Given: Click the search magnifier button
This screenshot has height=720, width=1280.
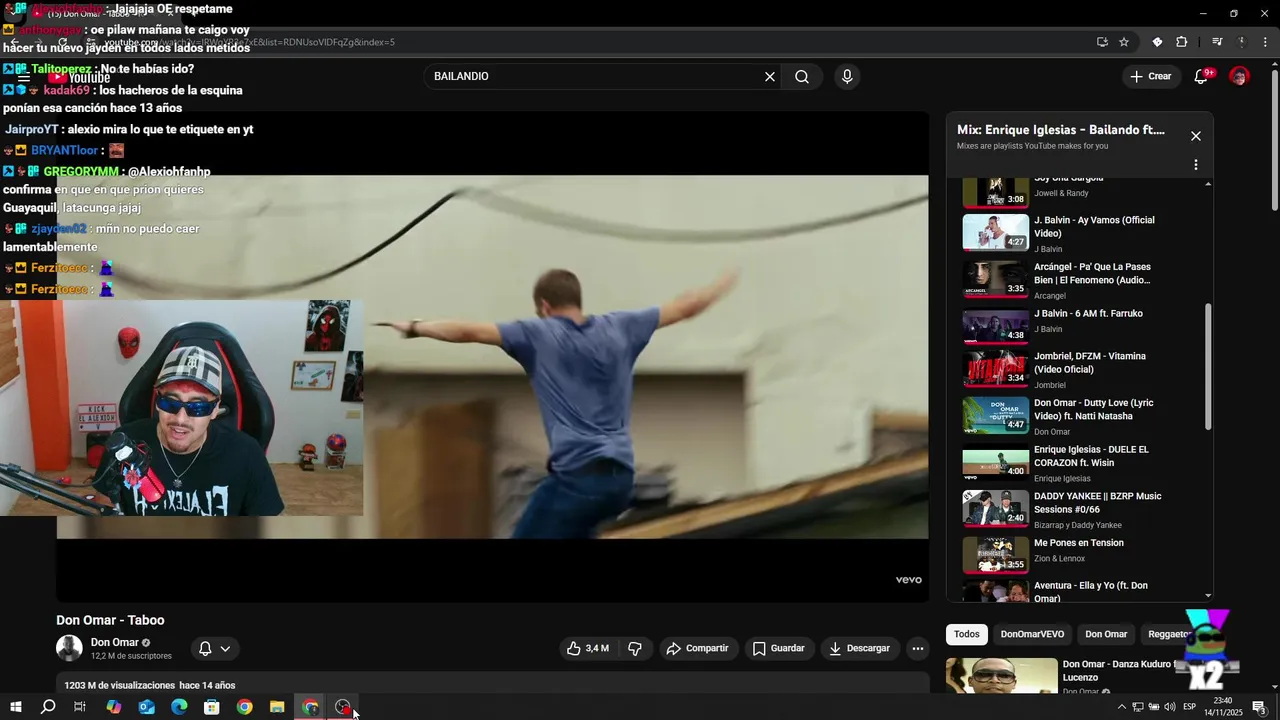Looking at the screenshot, I should pyautogui.click(x=802, y=77).
